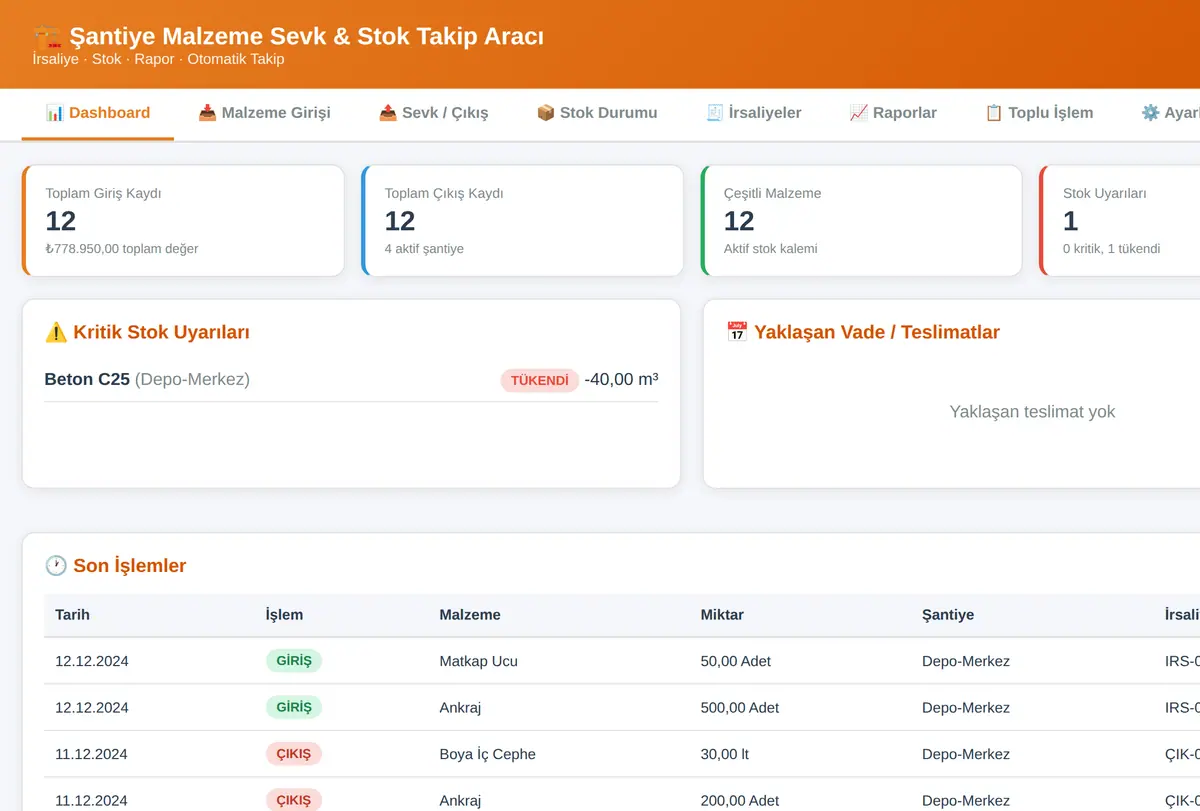Select the Malzeme column header

tap(470, 615)
